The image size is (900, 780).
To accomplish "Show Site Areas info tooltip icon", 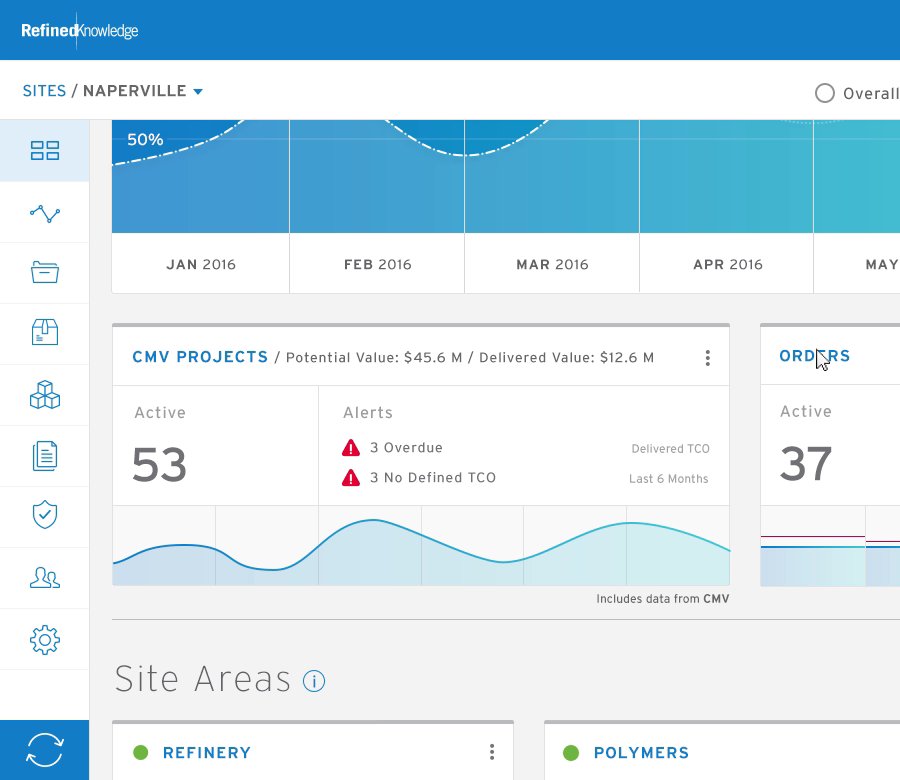I will pyautogui.click(x=314, y=681).
